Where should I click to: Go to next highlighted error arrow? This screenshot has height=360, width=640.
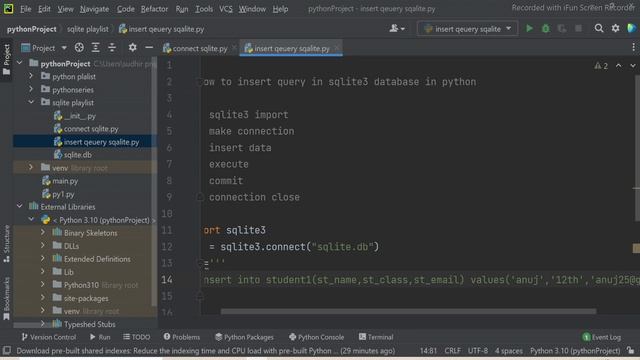(633, 66)
